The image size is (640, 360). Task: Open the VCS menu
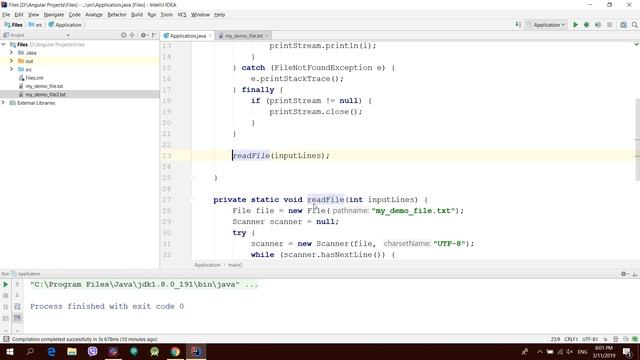(182, 15)
